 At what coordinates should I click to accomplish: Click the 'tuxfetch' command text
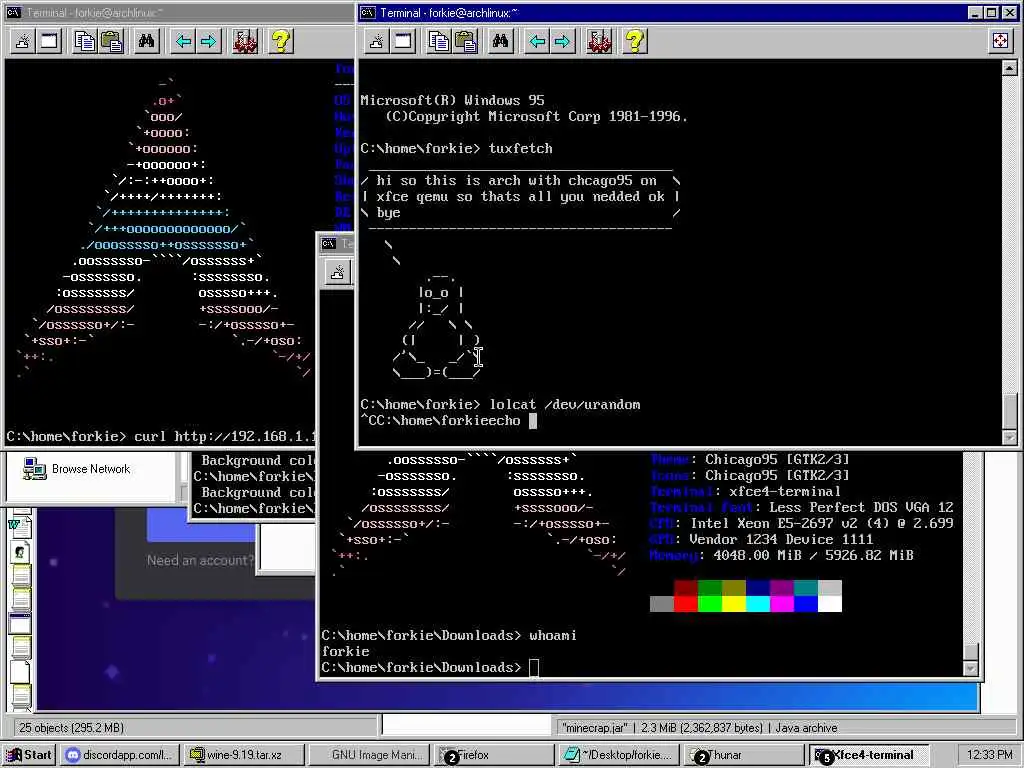coord(520,148)
